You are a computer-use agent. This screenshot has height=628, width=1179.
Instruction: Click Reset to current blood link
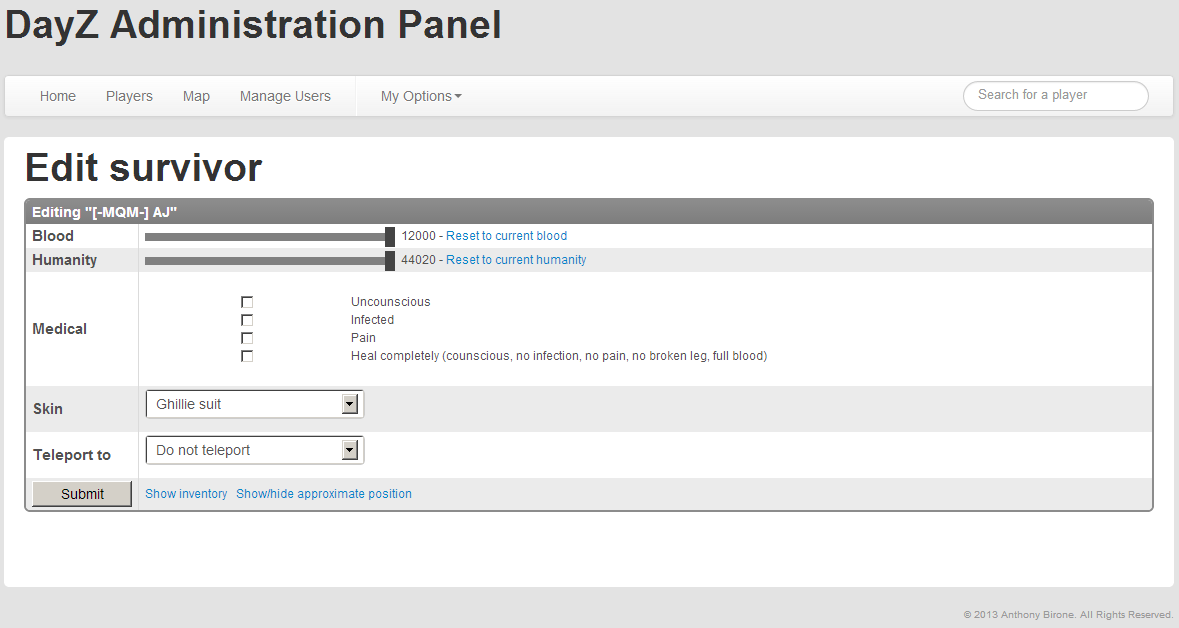pyautogui.click(x=507, y=236)
